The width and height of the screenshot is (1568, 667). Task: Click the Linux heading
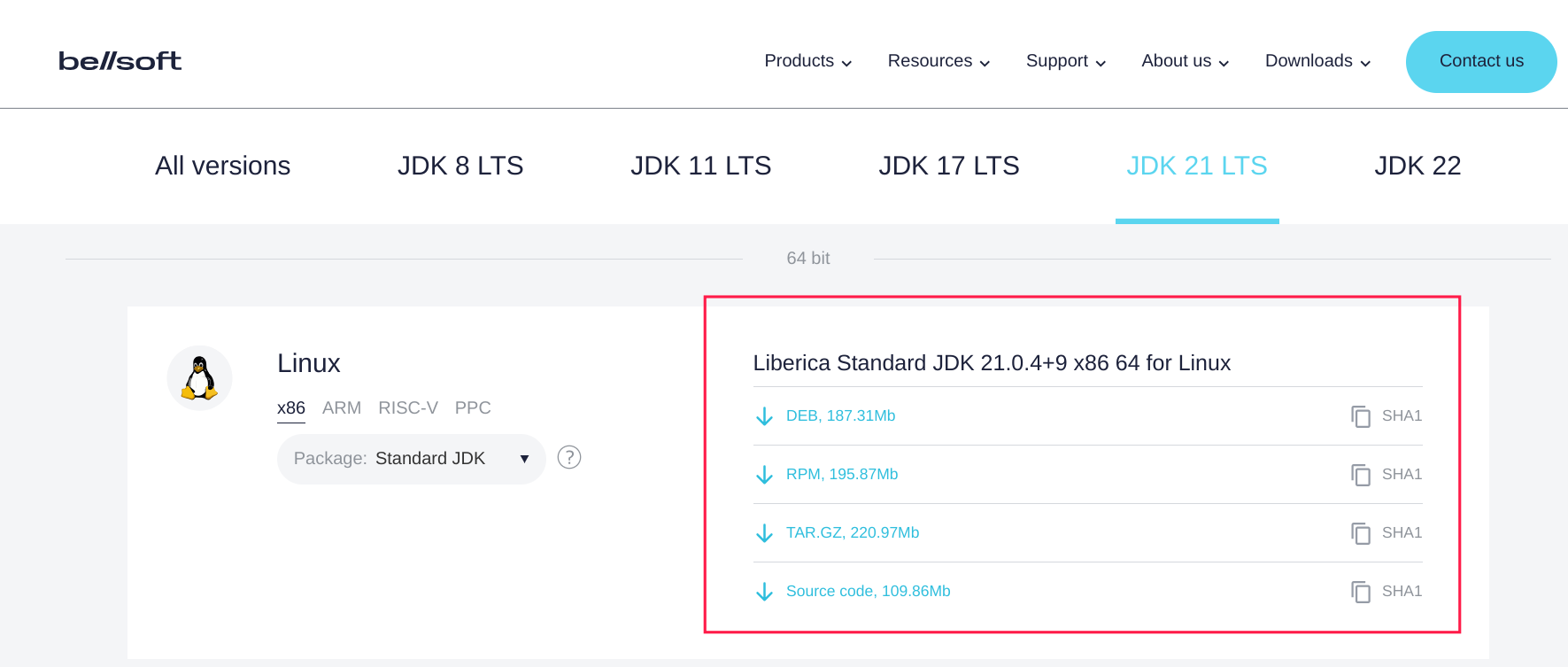(308, 363)
